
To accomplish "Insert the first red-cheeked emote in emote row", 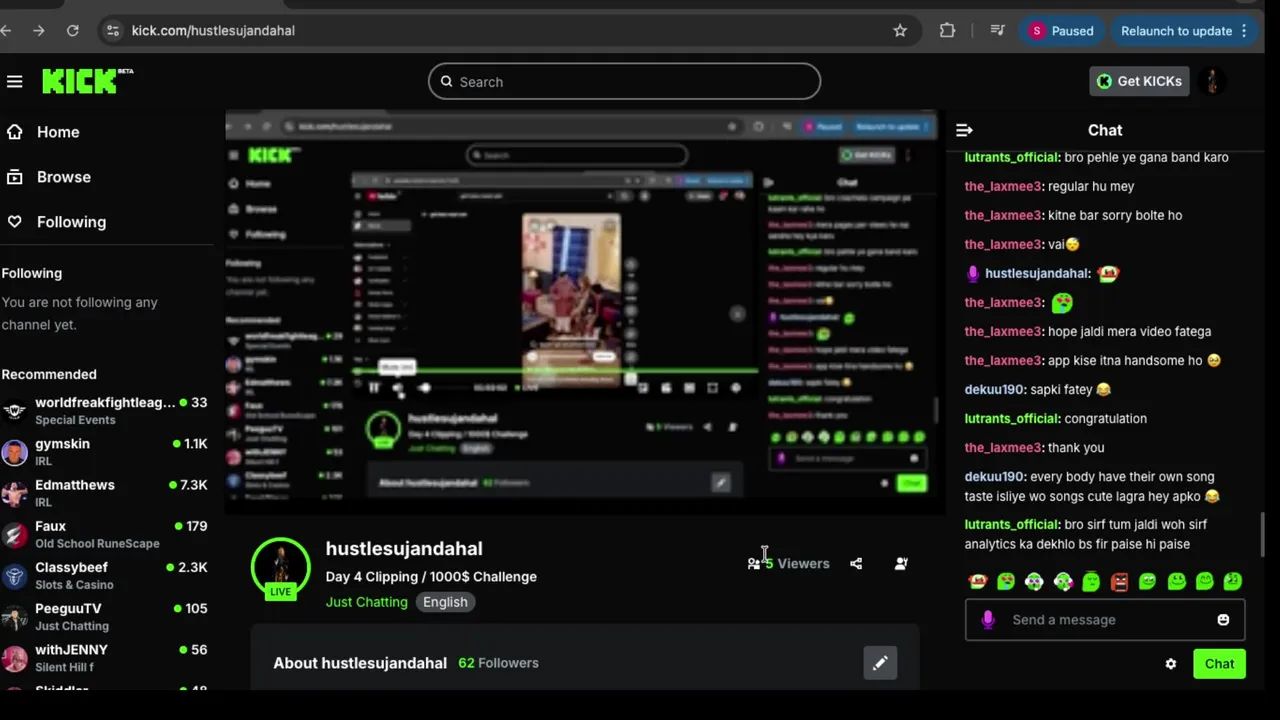I will pos(978,581).
